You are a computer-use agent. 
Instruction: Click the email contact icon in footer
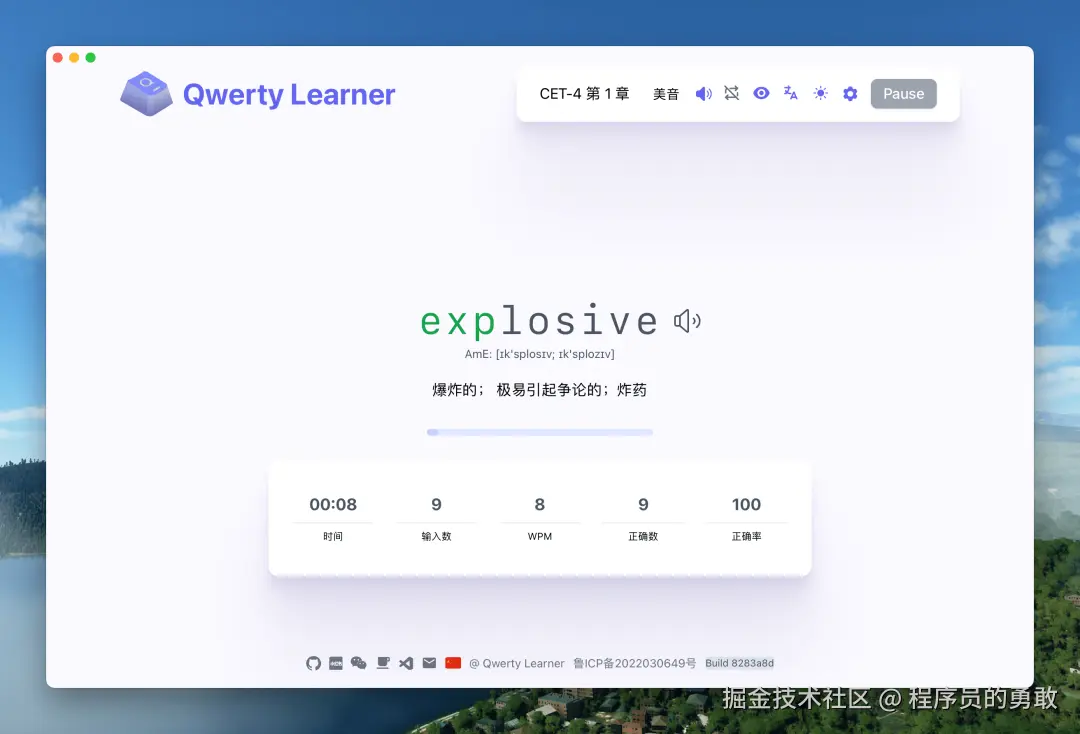(429, 663)
